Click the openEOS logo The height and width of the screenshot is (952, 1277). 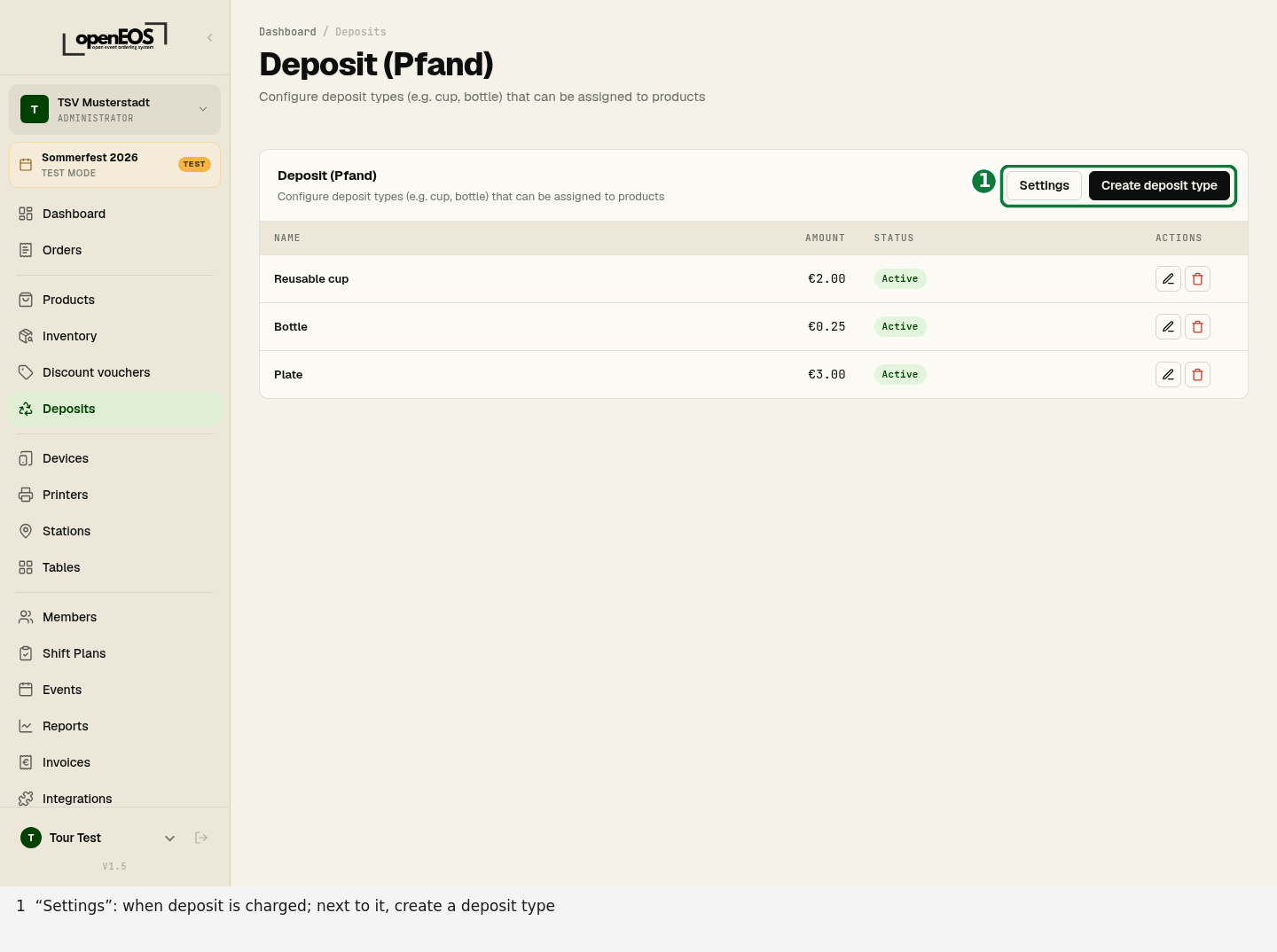pos(114,38)
